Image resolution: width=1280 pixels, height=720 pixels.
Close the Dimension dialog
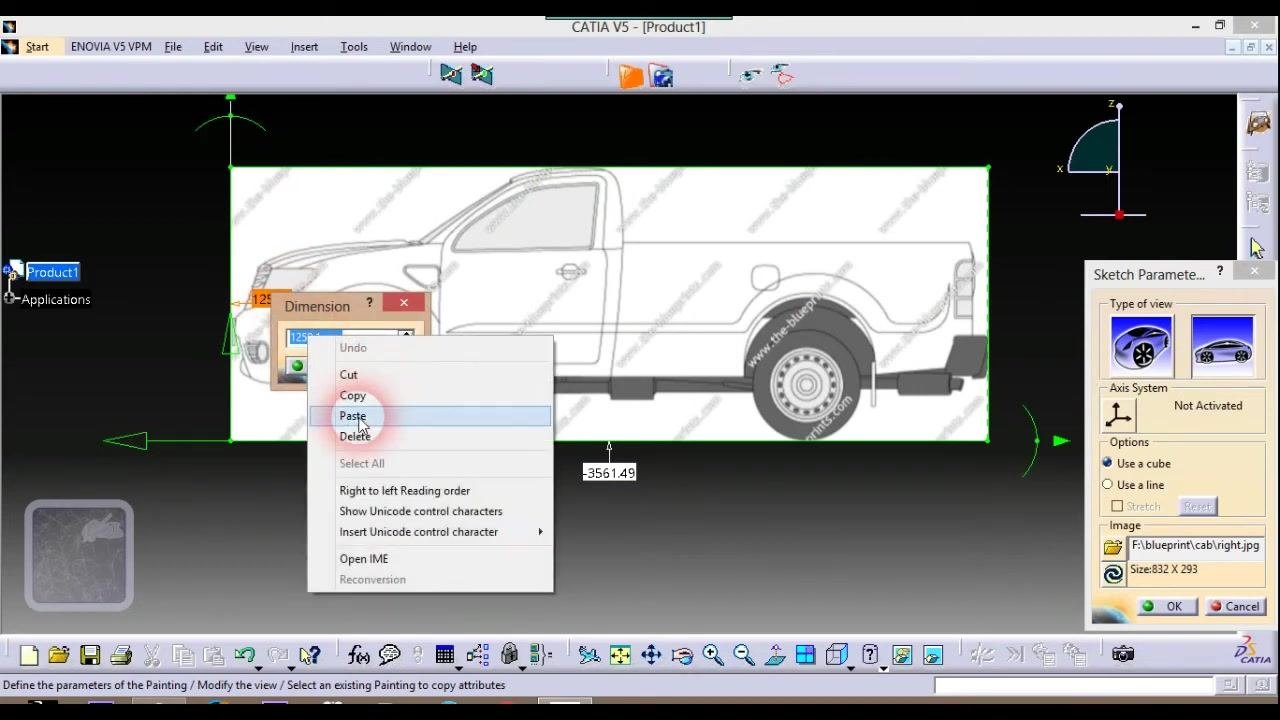coord(404,303)
